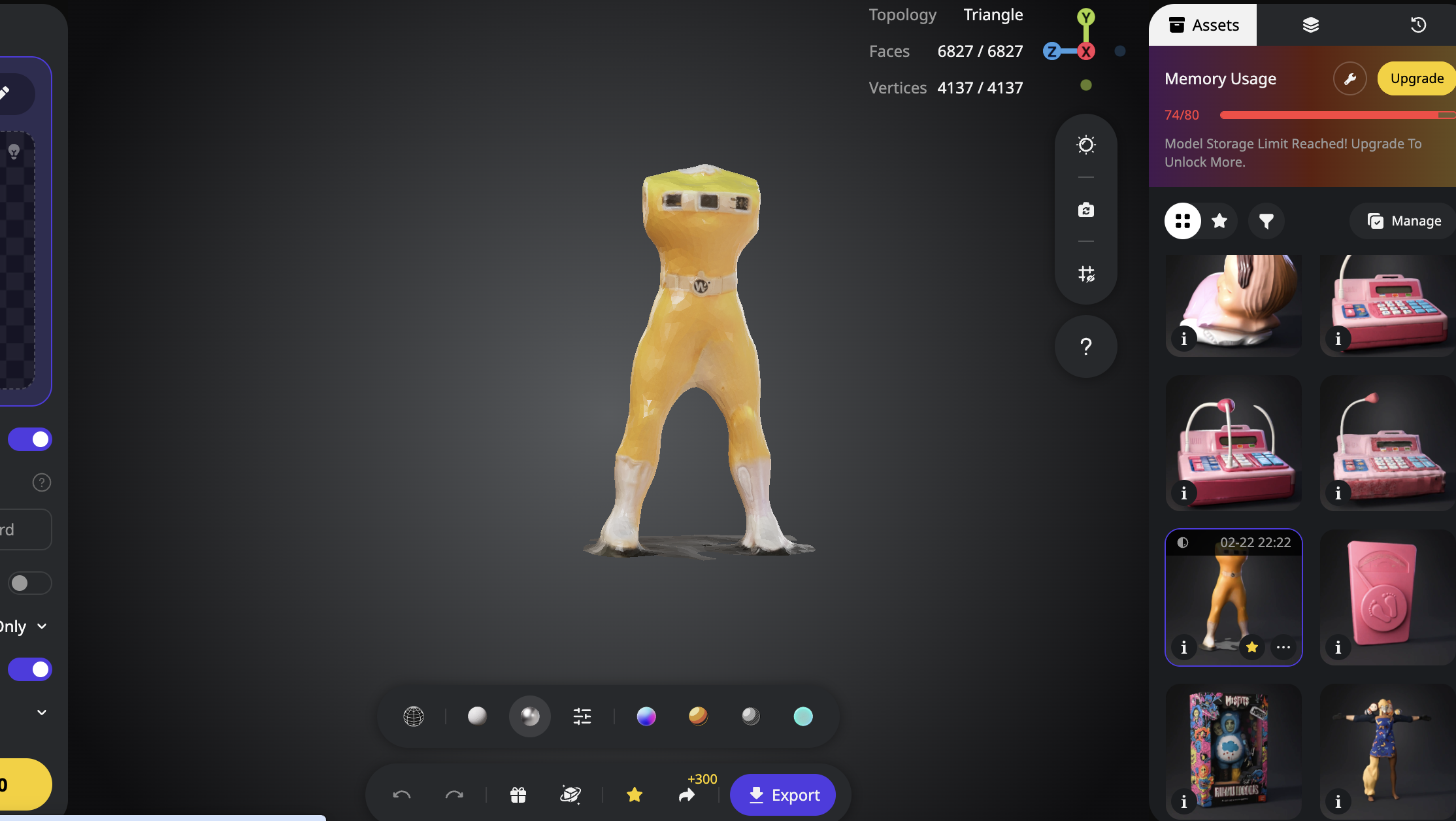The height and width of the screenshot is (821, 1456).
Task: Click the yellow Upgrade button
Action: [x=1416, y=78]
